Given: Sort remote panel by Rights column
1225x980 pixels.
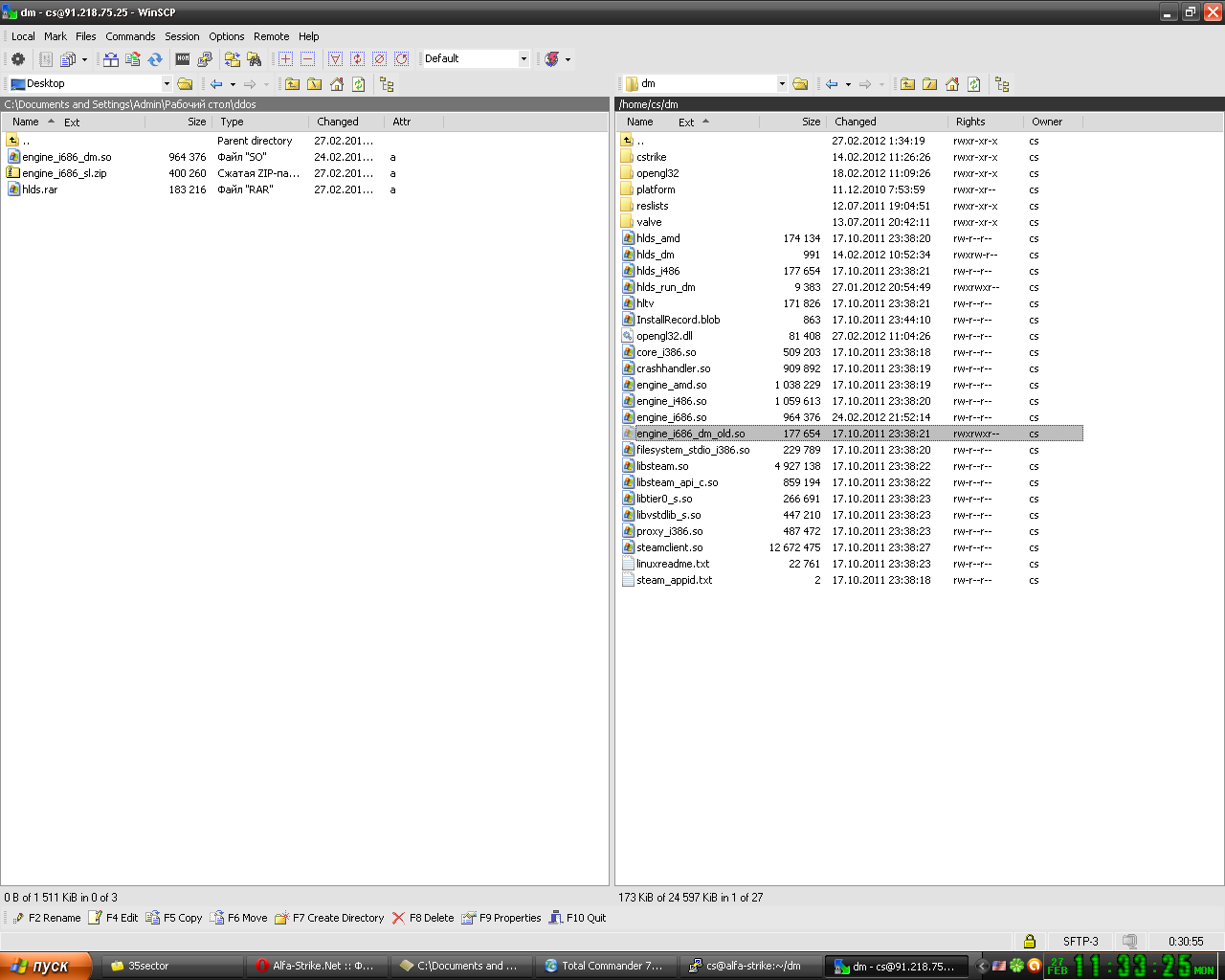Looking at the screenshot, I should coord(987,122).
